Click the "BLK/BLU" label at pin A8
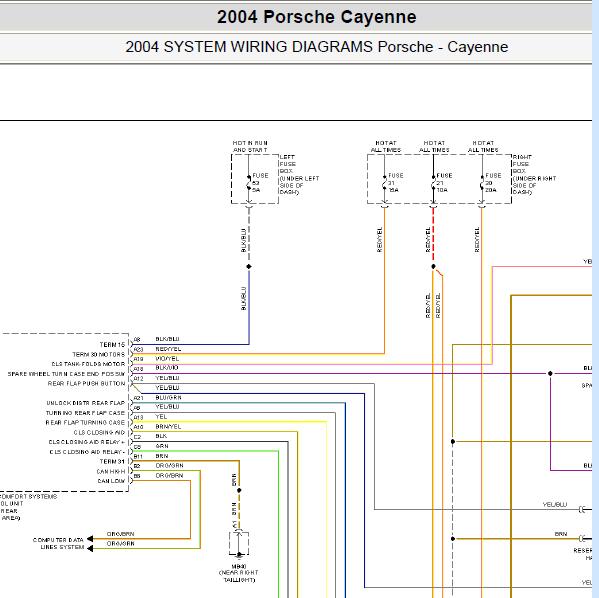This screenshot has height=598, width=599. [167, 339]
